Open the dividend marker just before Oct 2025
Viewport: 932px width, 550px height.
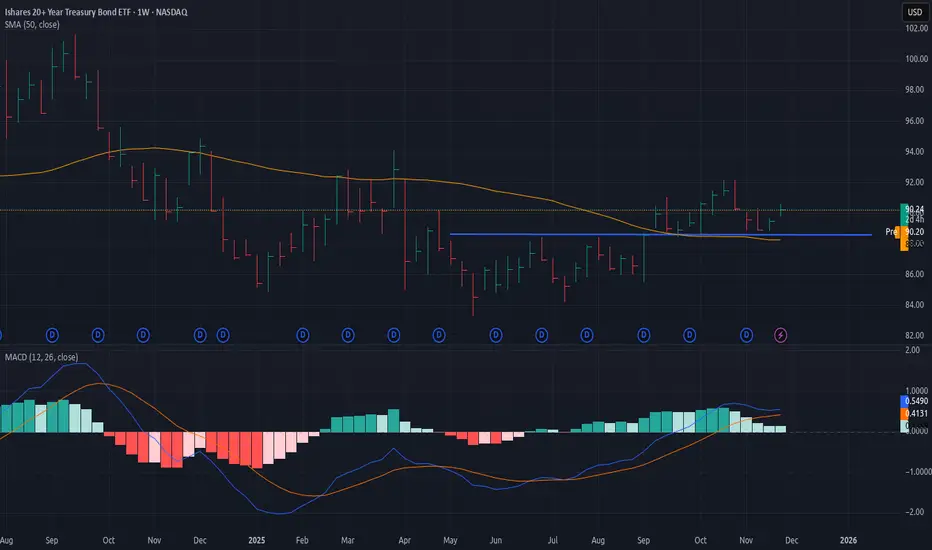click(x=689, y=335)
